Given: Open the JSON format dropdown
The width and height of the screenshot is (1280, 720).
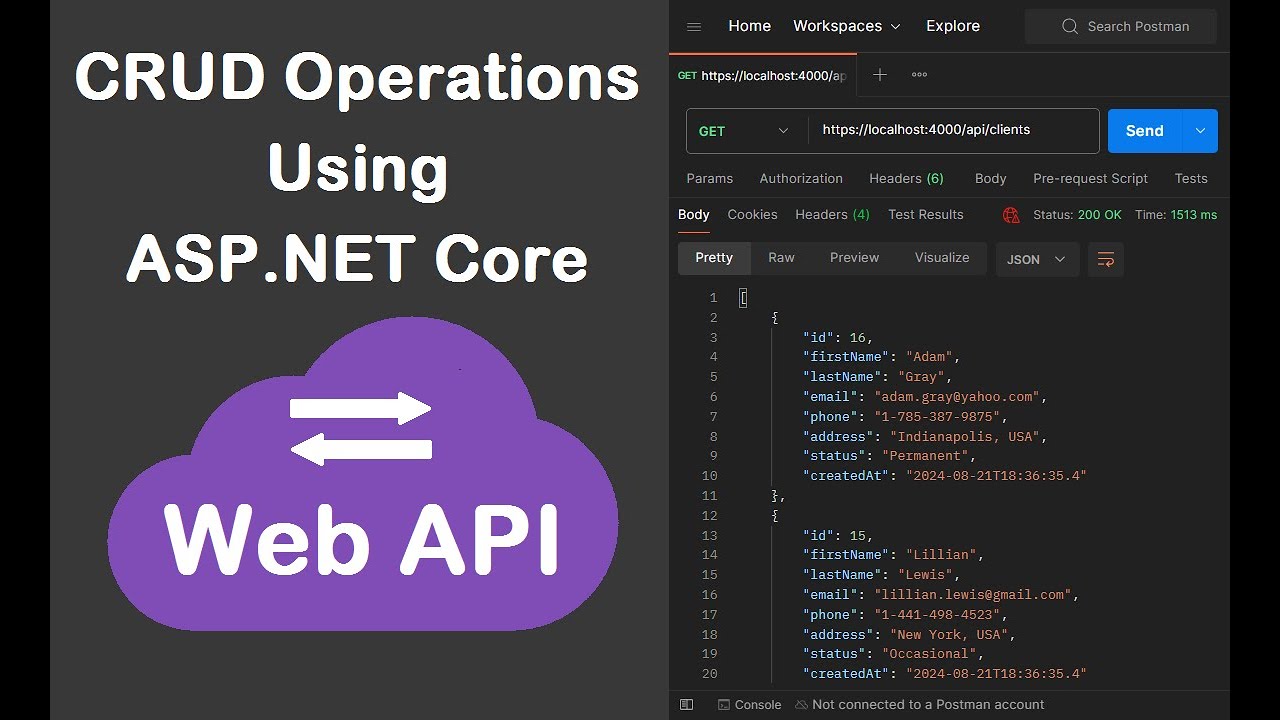Looking at the screenshot, I should point(1037,259).
